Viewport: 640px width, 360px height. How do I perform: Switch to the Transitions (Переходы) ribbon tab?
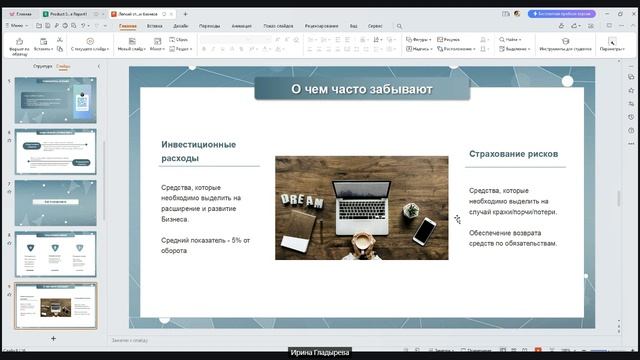(x=209, y=26)
